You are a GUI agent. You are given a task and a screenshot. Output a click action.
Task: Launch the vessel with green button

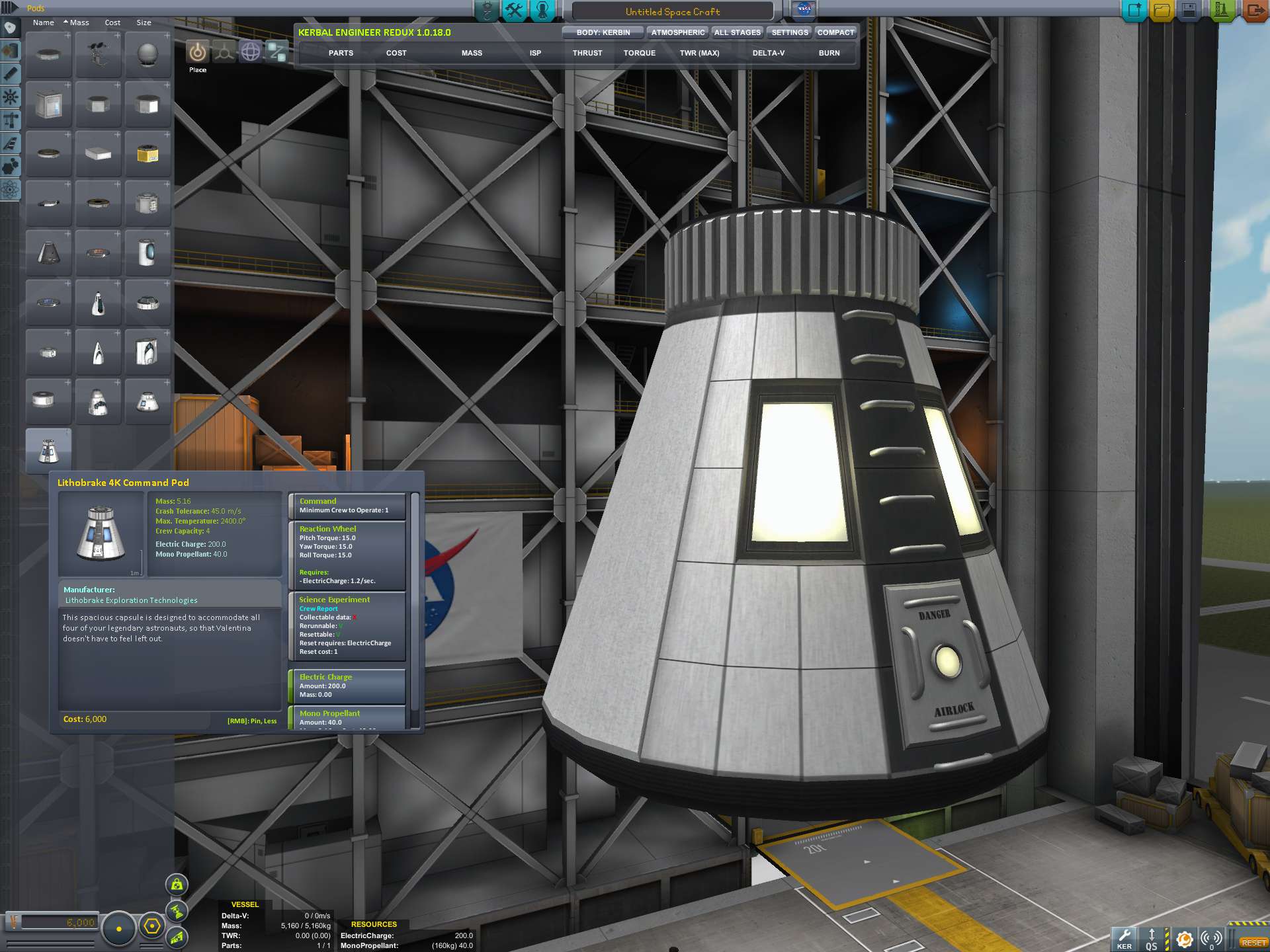click(1222, 10)
